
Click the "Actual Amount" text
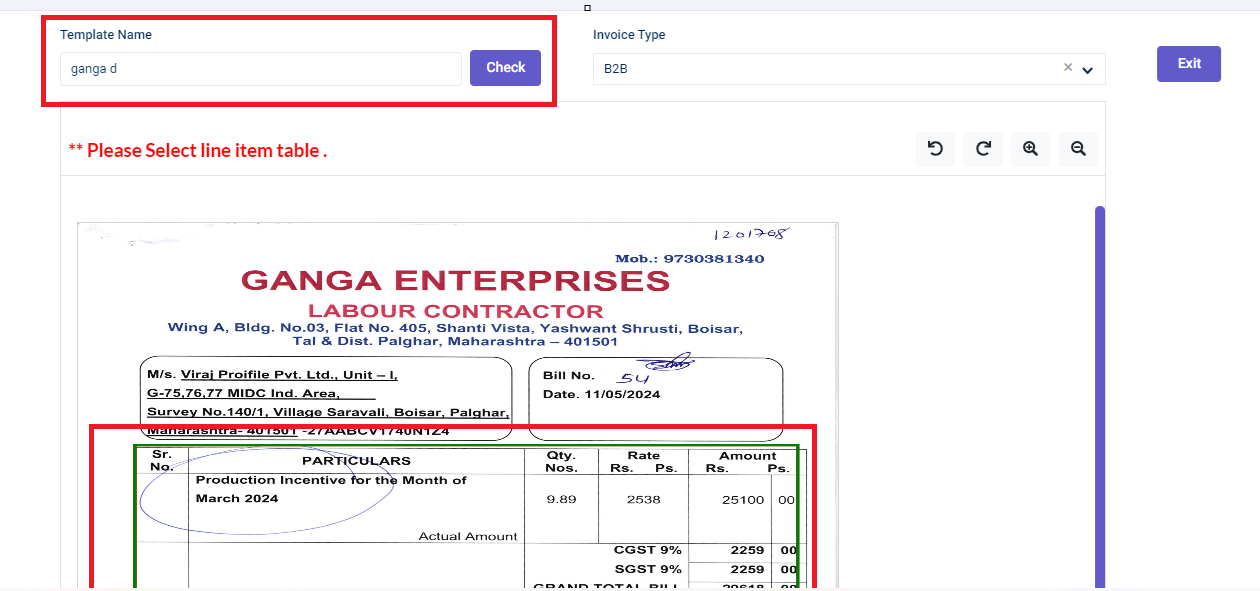pyautogui.click(x=468, y=537)
